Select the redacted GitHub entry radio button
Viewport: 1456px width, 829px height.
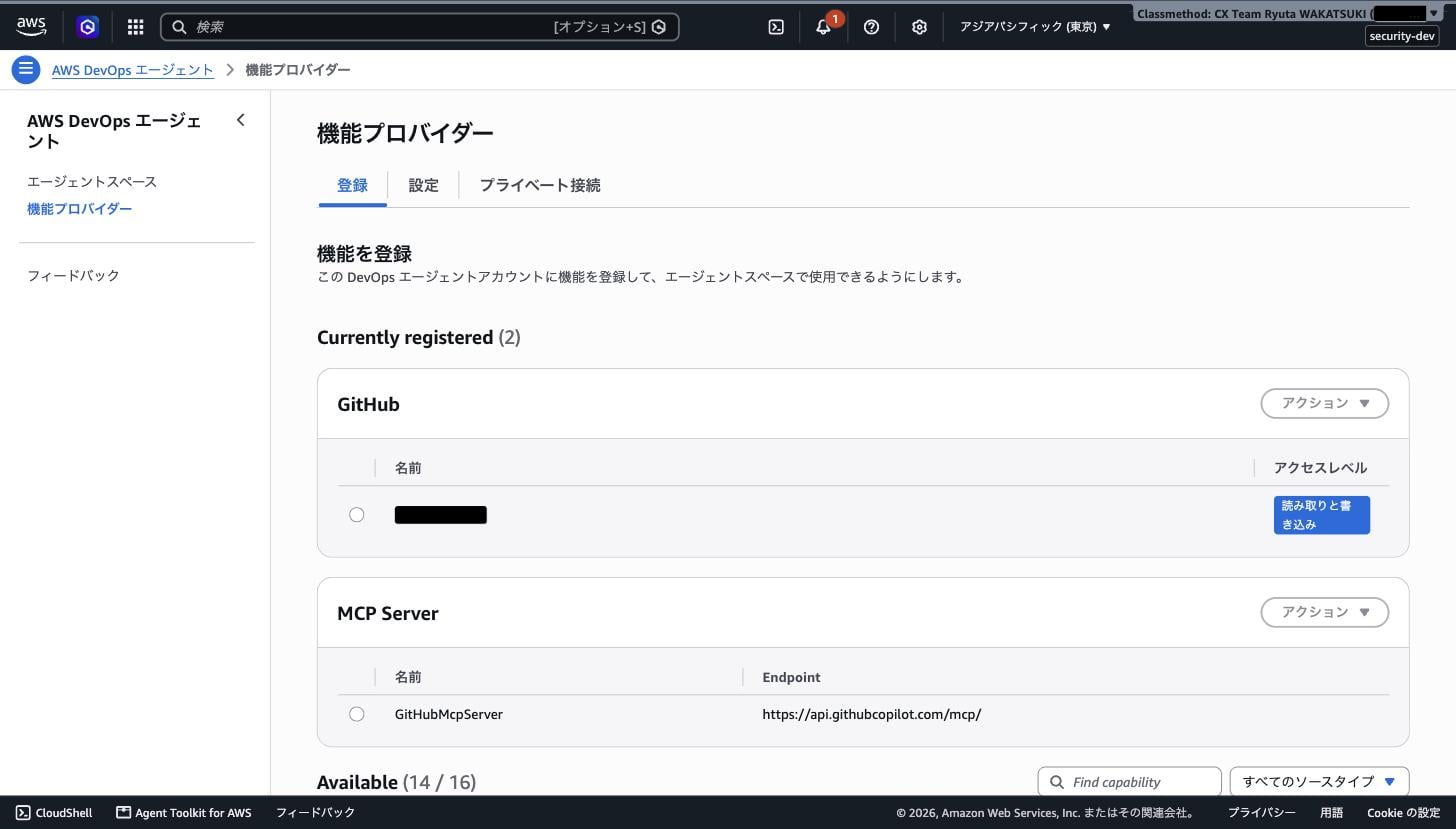coord(357,515)
